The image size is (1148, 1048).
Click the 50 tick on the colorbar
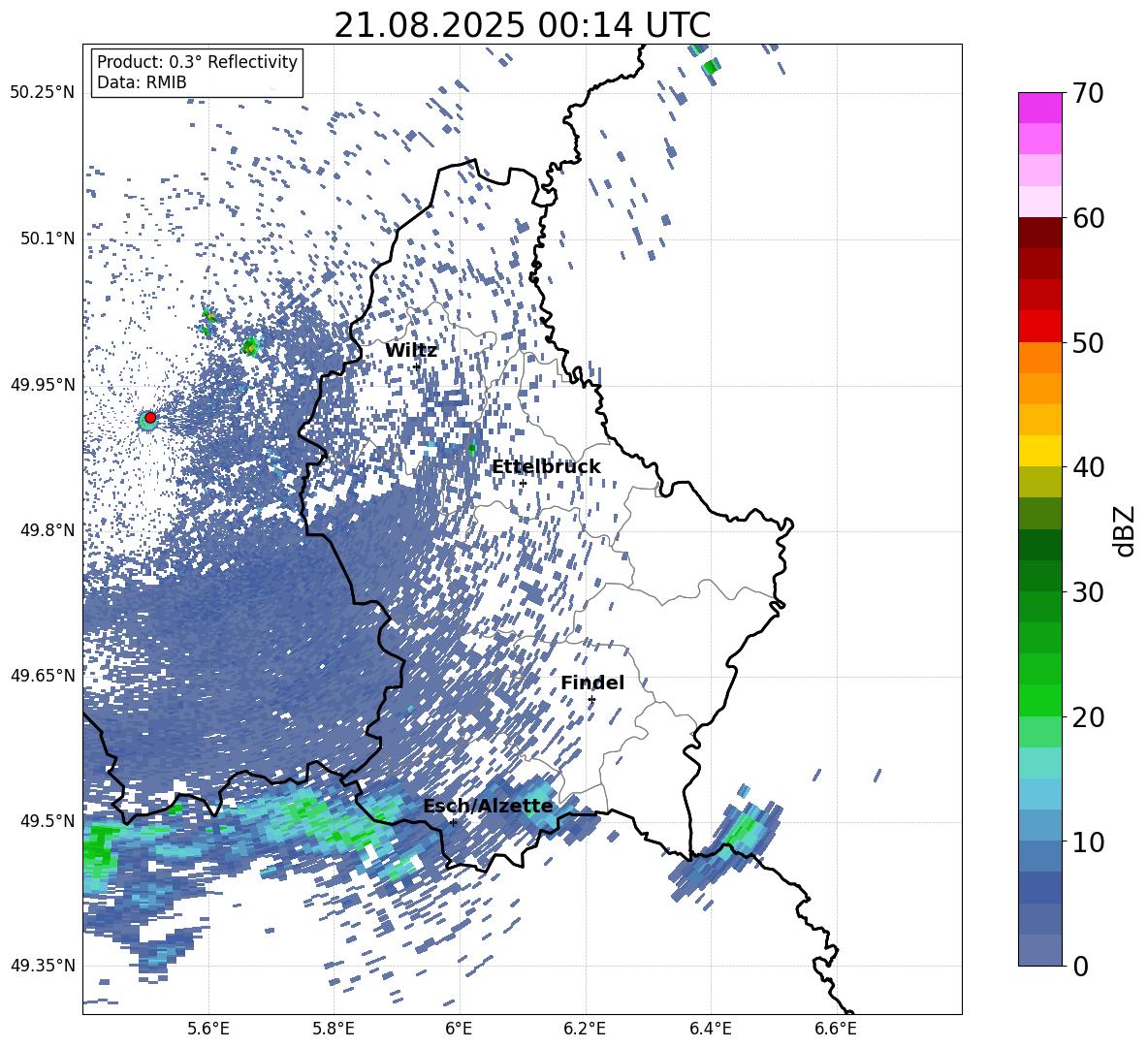1088,342
